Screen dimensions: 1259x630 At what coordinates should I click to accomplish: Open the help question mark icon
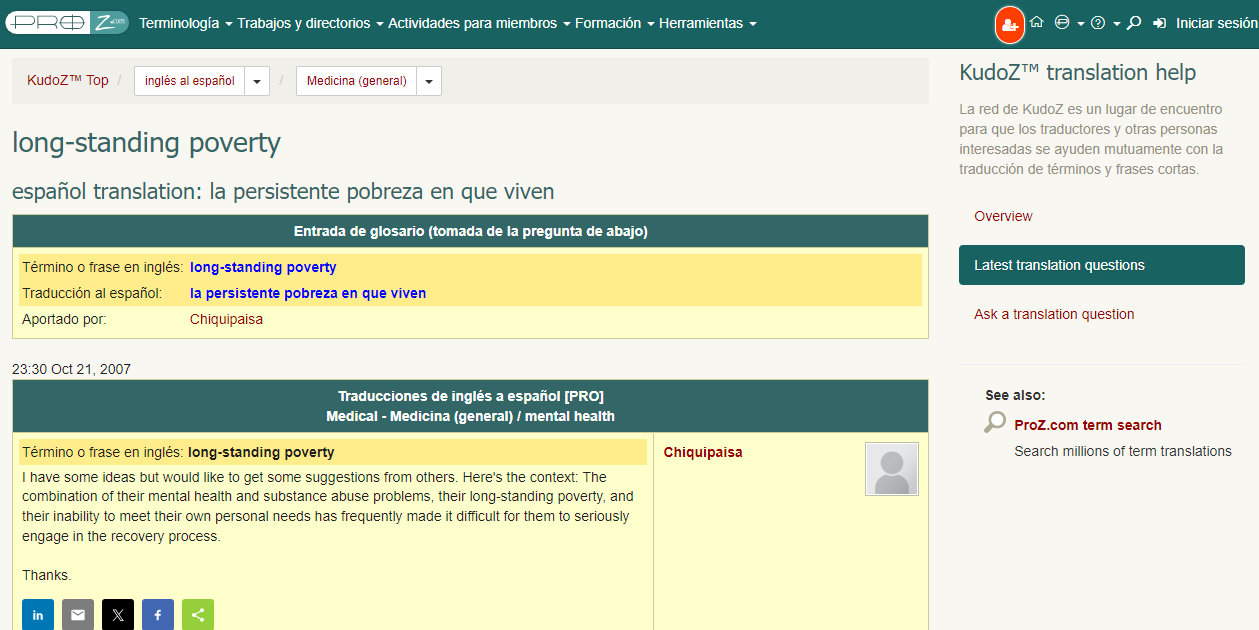[1098, 23]
